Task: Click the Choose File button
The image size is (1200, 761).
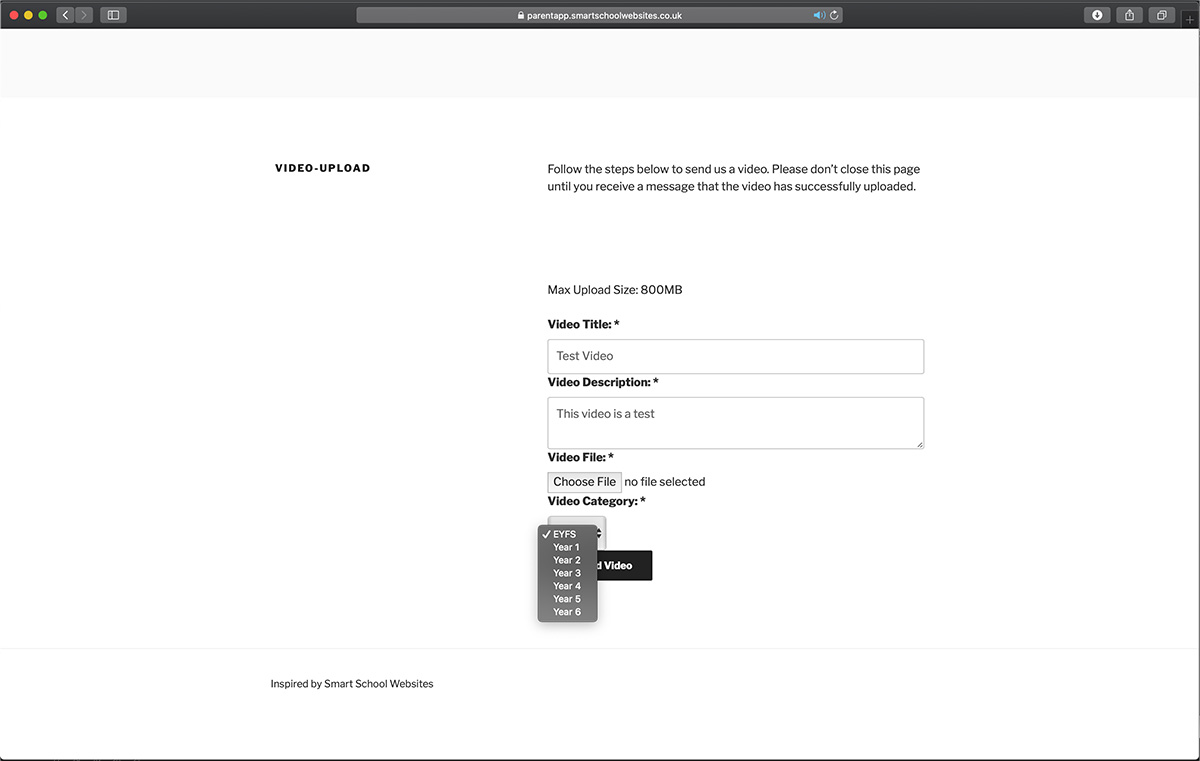Action: click(x=584, y=481)
